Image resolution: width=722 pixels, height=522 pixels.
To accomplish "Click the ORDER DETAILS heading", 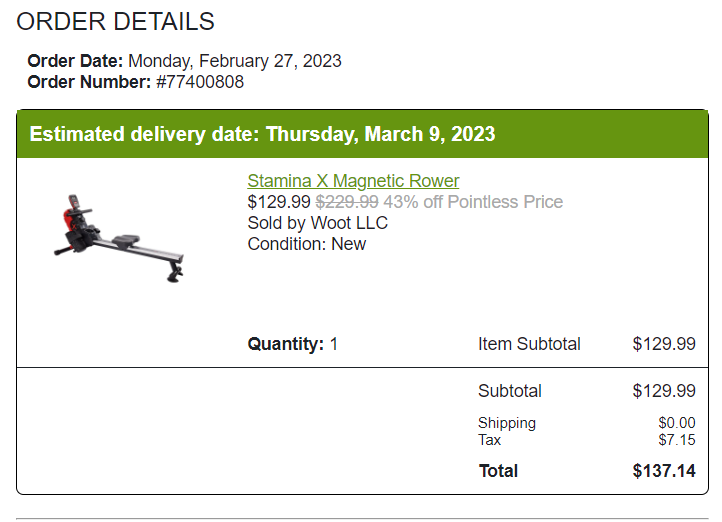I will (116, 21).
